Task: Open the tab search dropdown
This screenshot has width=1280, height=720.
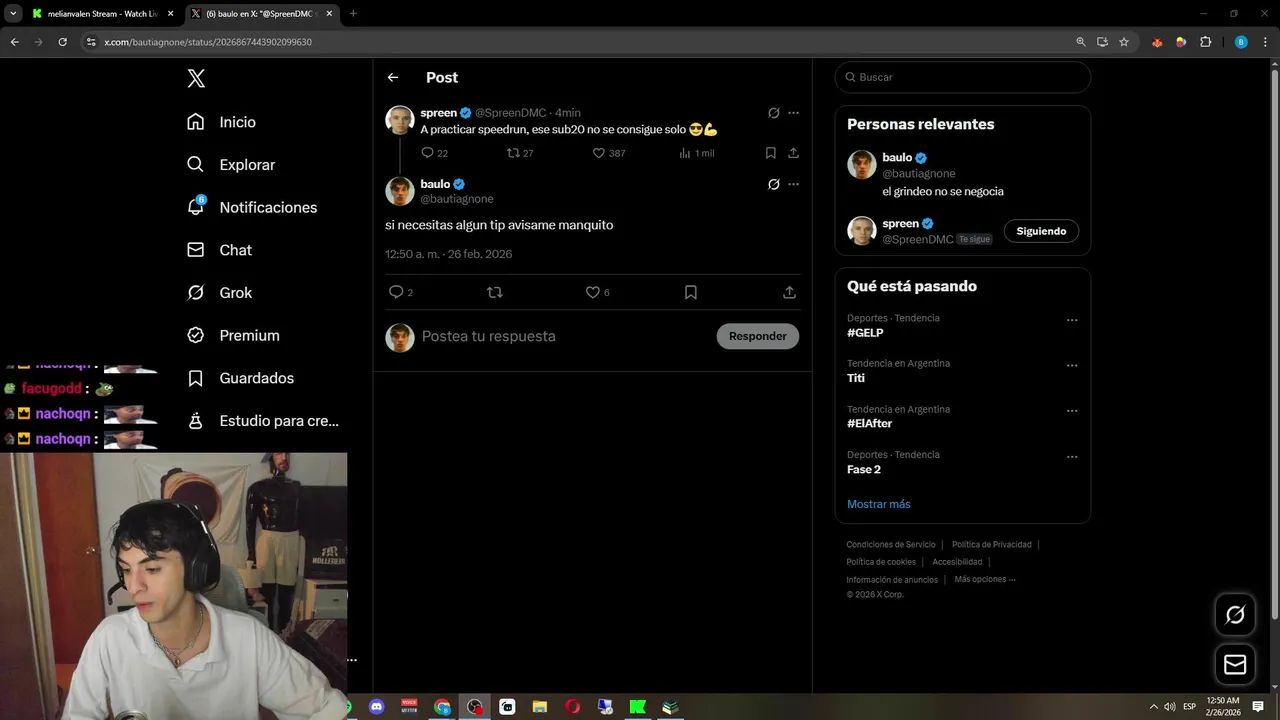Action: point(12,14)
